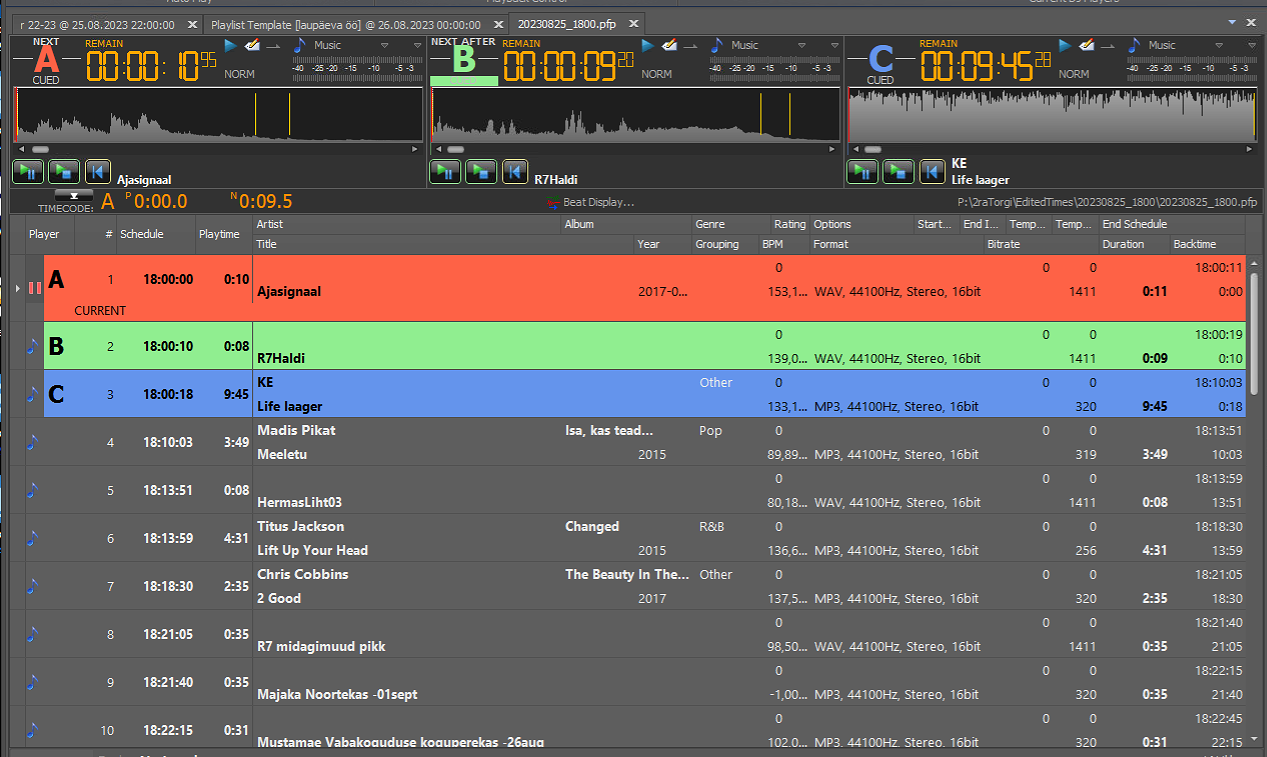Click Player A waveform scroll thumb

pos(40,149)
